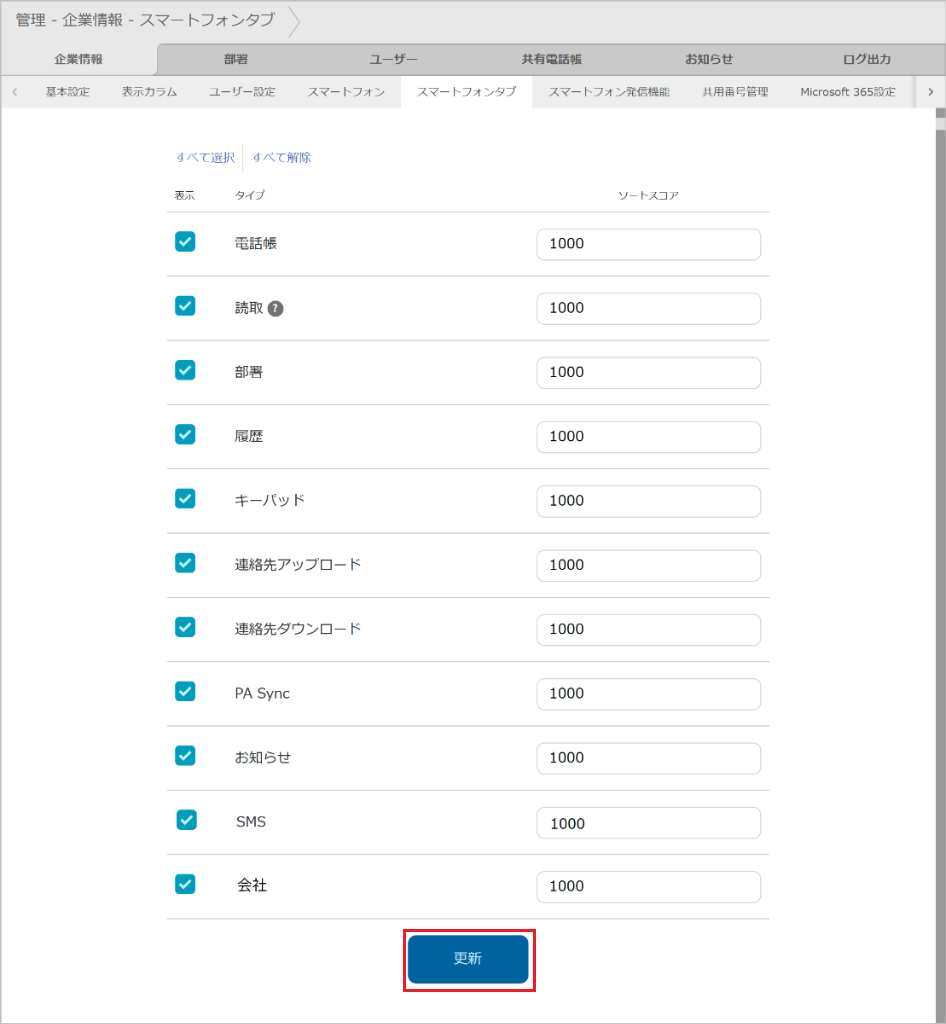This screenshot has width=946, height=1024.
Task: Click the すべて解除 link
Action: (x=284, y=157)
